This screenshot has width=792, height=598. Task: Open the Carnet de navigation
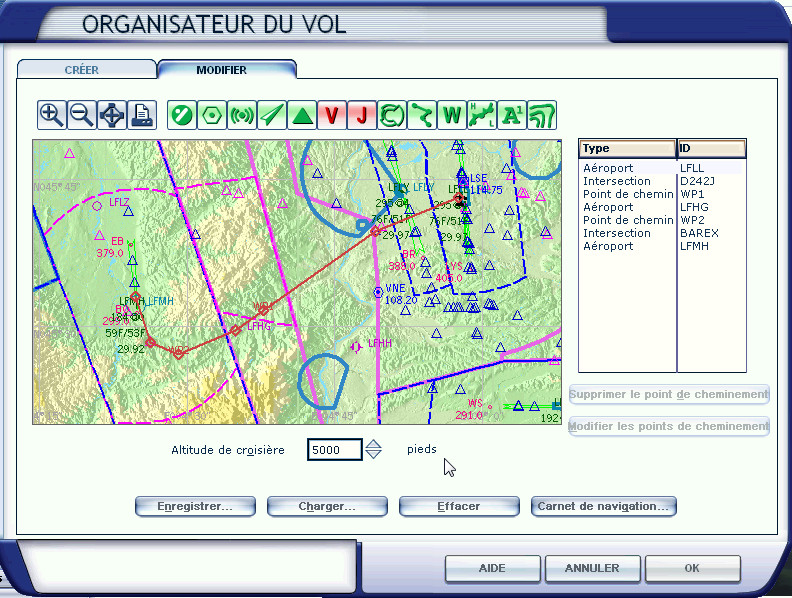click(603, 506)
